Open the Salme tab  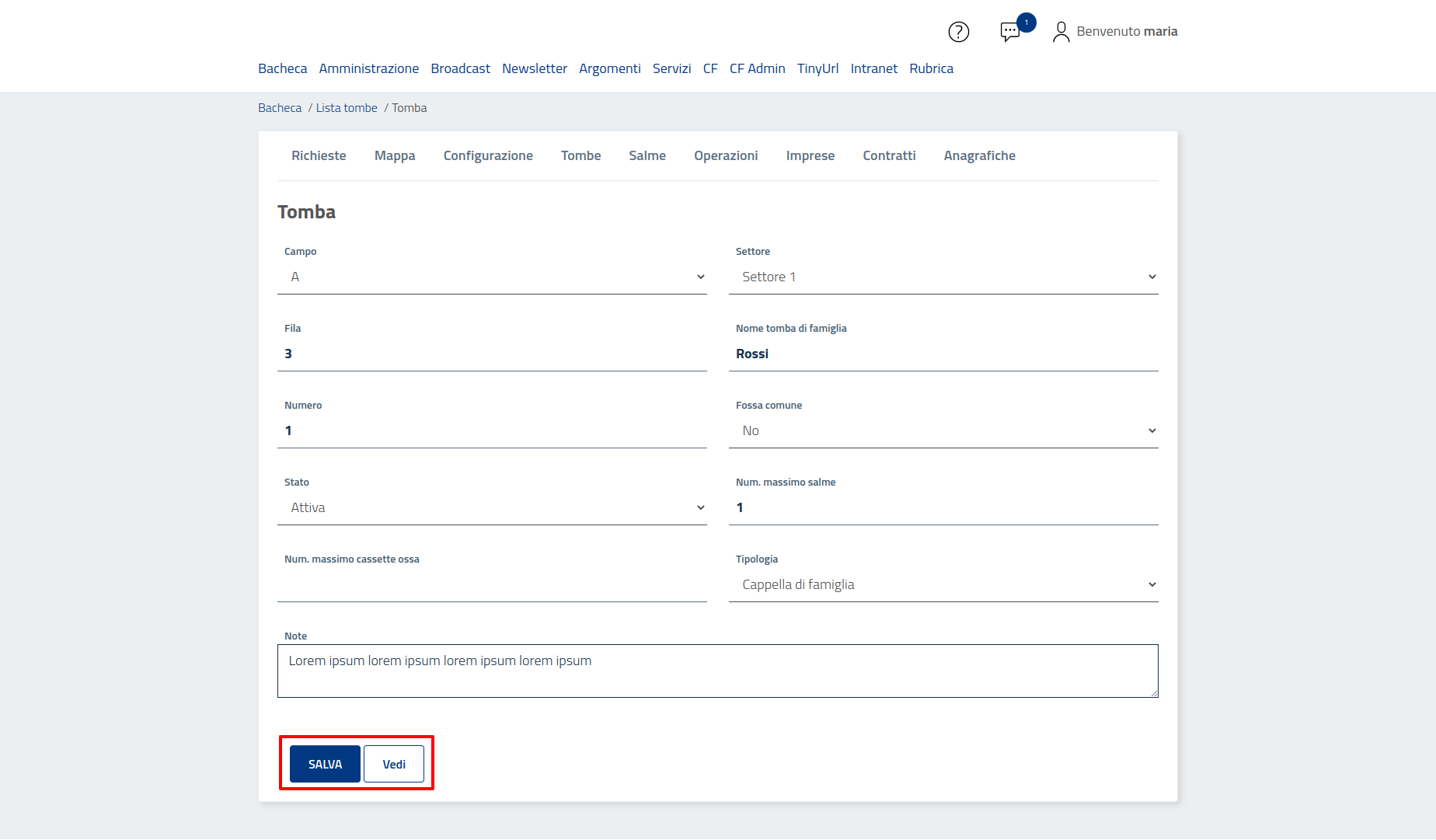(x=647, y=155)
